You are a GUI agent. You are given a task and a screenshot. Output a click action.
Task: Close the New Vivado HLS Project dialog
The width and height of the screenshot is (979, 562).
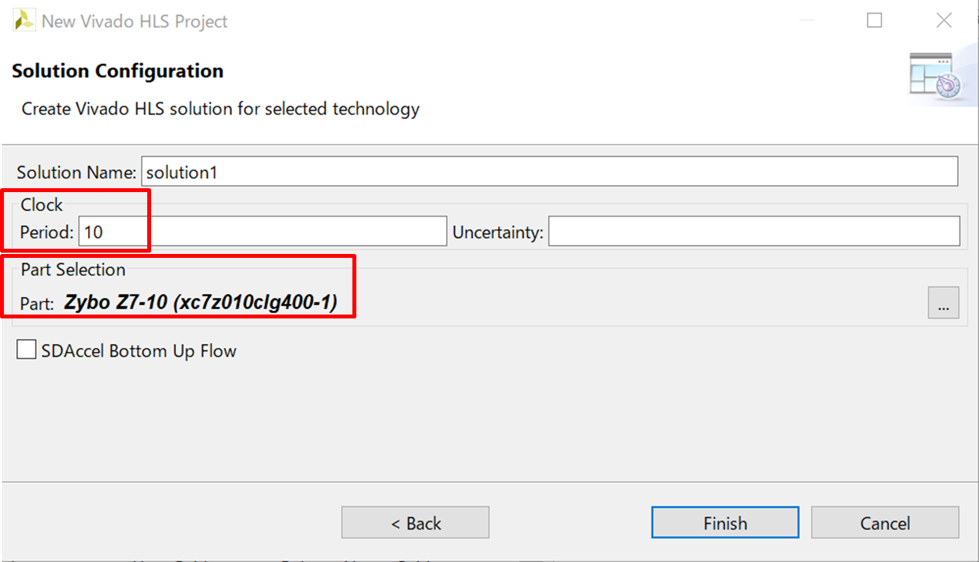tap(944, 21)
